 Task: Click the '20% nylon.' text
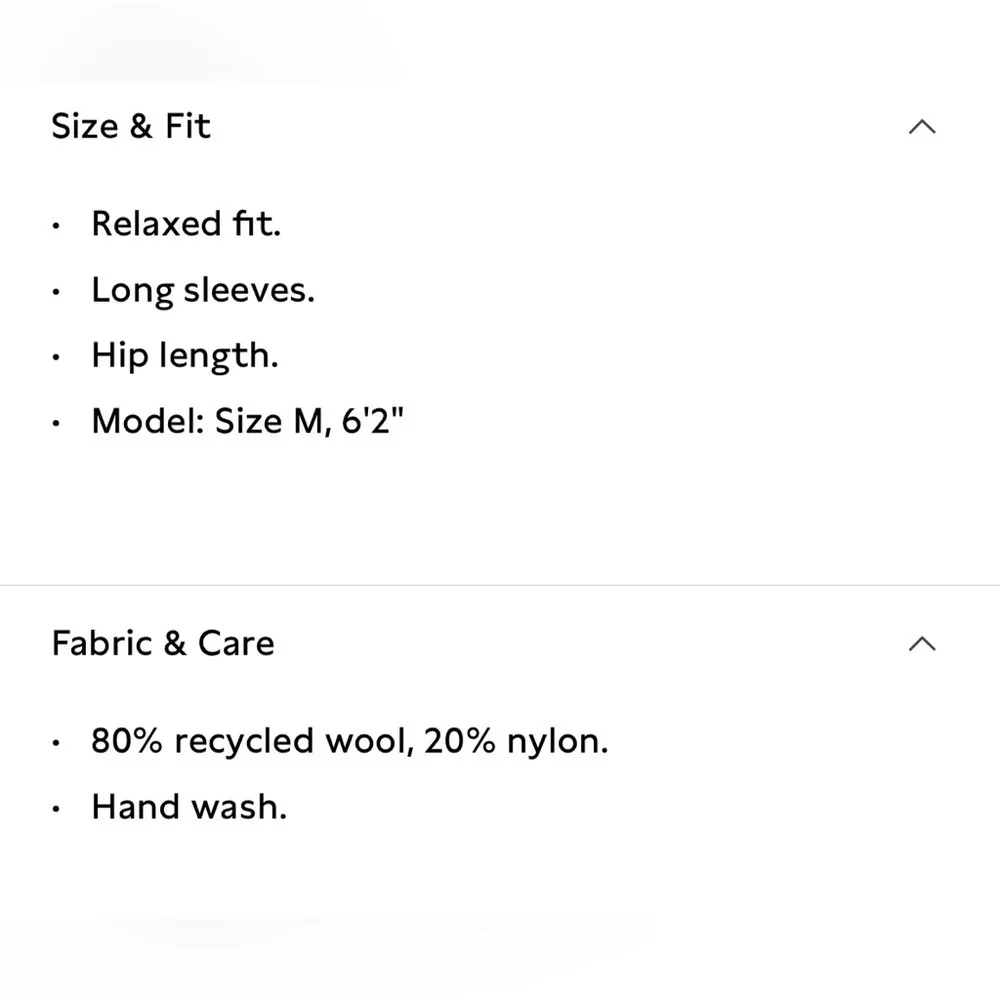pyautogui.click(x=516, y=742)
